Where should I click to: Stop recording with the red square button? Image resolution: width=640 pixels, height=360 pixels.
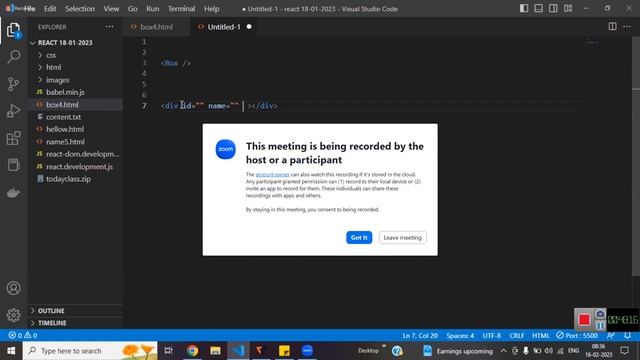coord(584,320)
